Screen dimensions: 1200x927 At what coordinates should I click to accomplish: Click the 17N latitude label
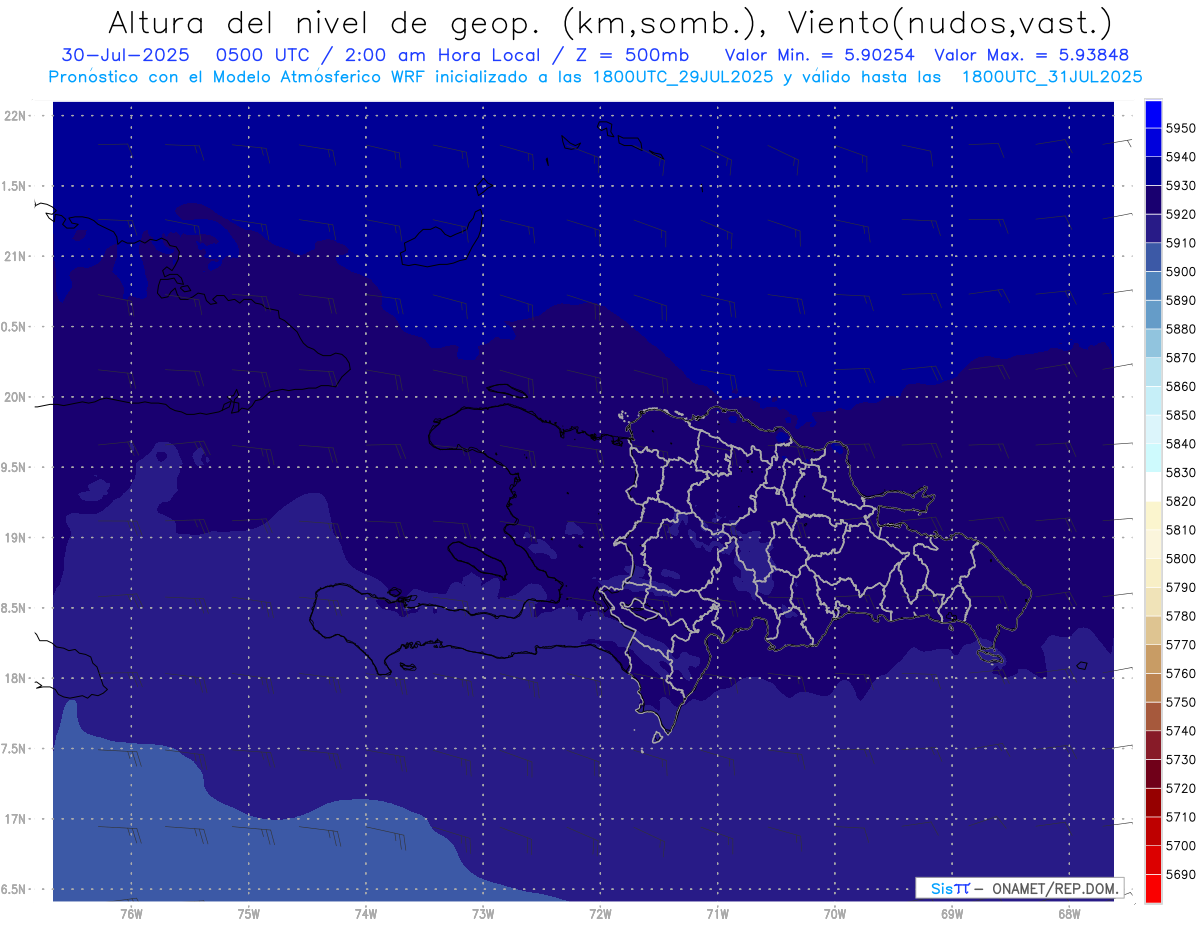(x=14, y=819)
